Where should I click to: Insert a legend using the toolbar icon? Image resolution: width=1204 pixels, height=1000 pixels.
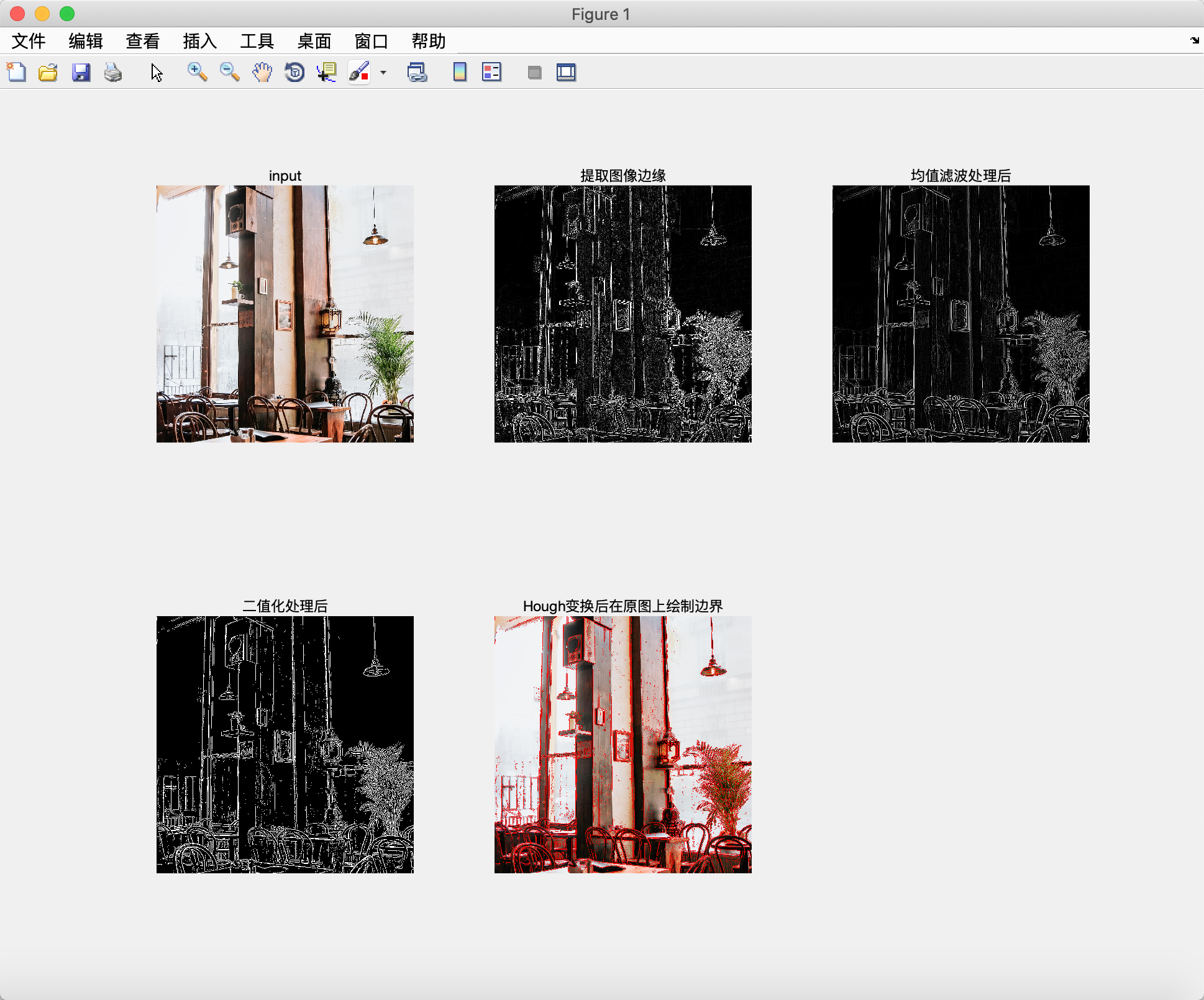pyautogui.click(x=491, y=73)
